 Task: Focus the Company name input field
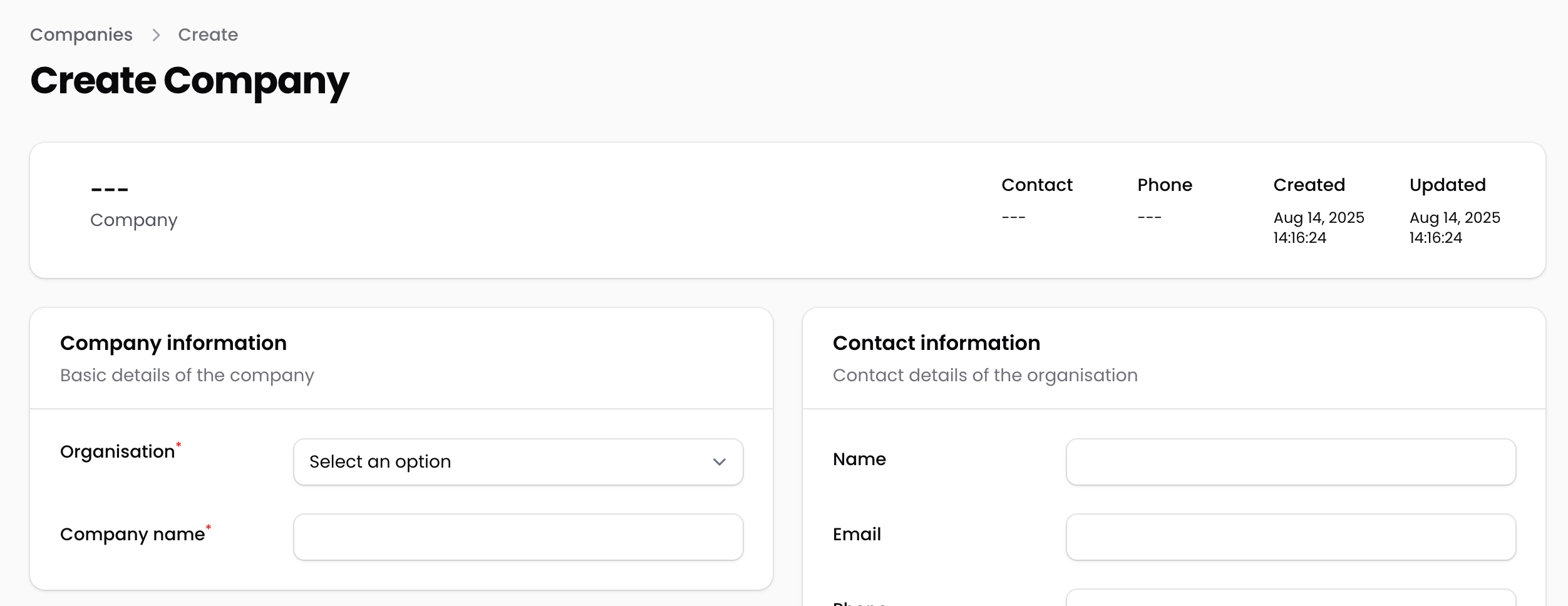[518, 537]
